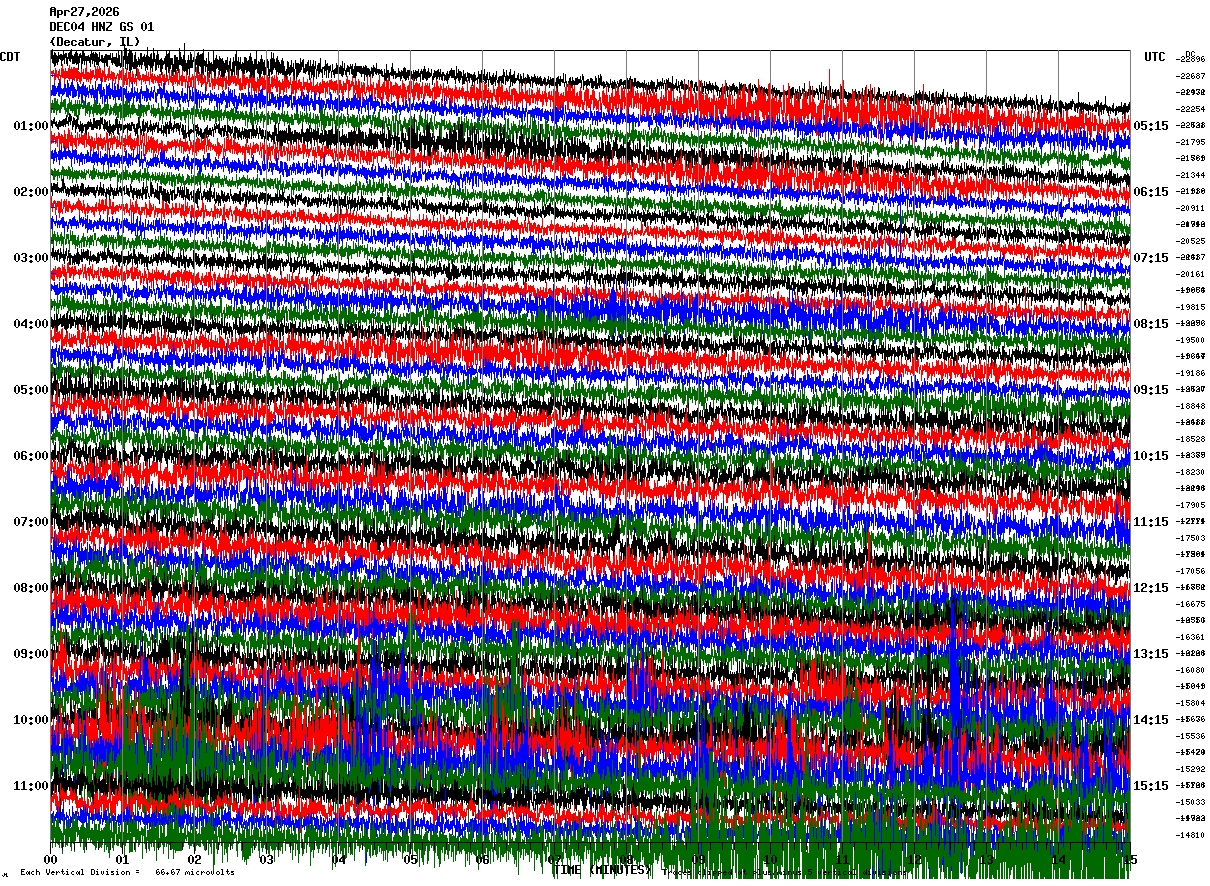Click the DC offset value -15804
Image resolution: width=1210 pixels, height=886 pixels.
(1192, 703)
